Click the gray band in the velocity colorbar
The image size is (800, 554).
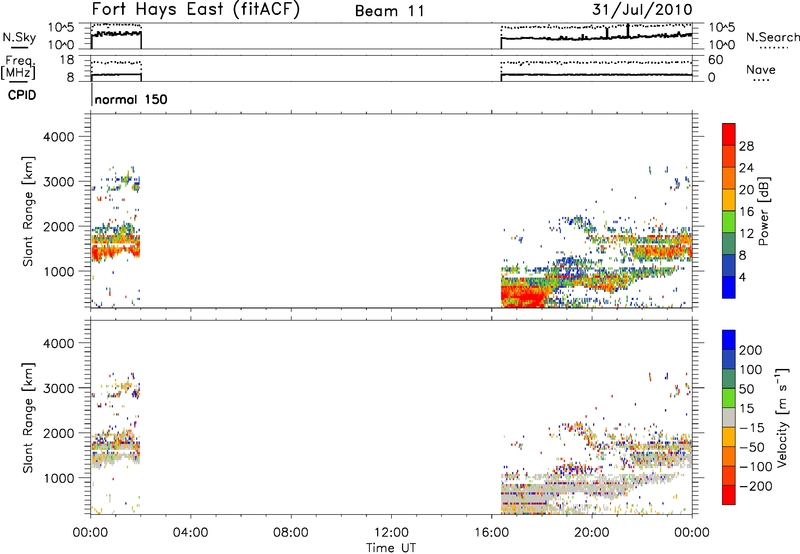pyautogui.click(x=729, y=417)
